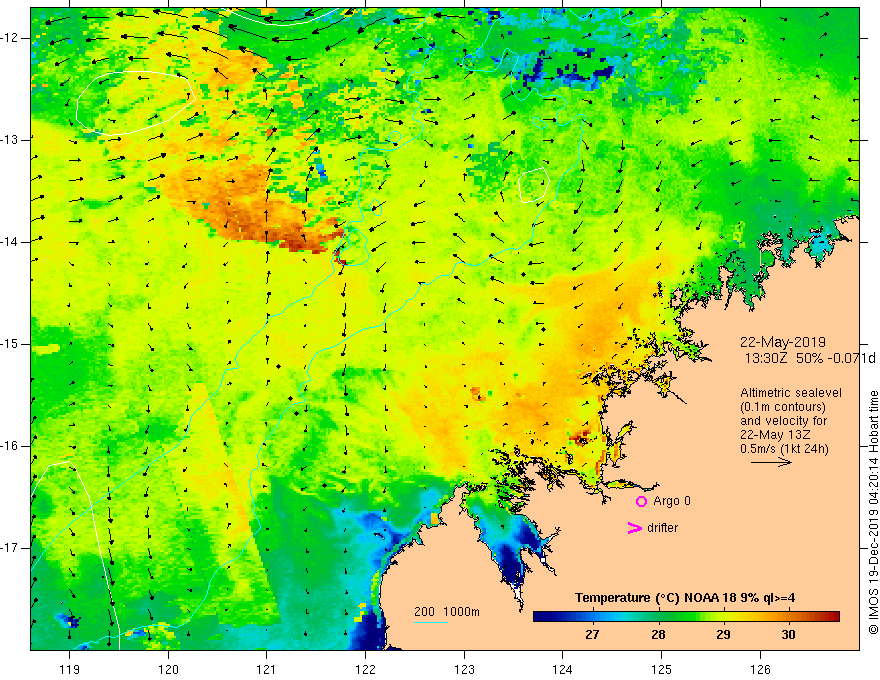The width and height of the screenshot is (880, 680).
Task: Click the 'Altimetric sealevel' caption line
Action: point(791,393)
